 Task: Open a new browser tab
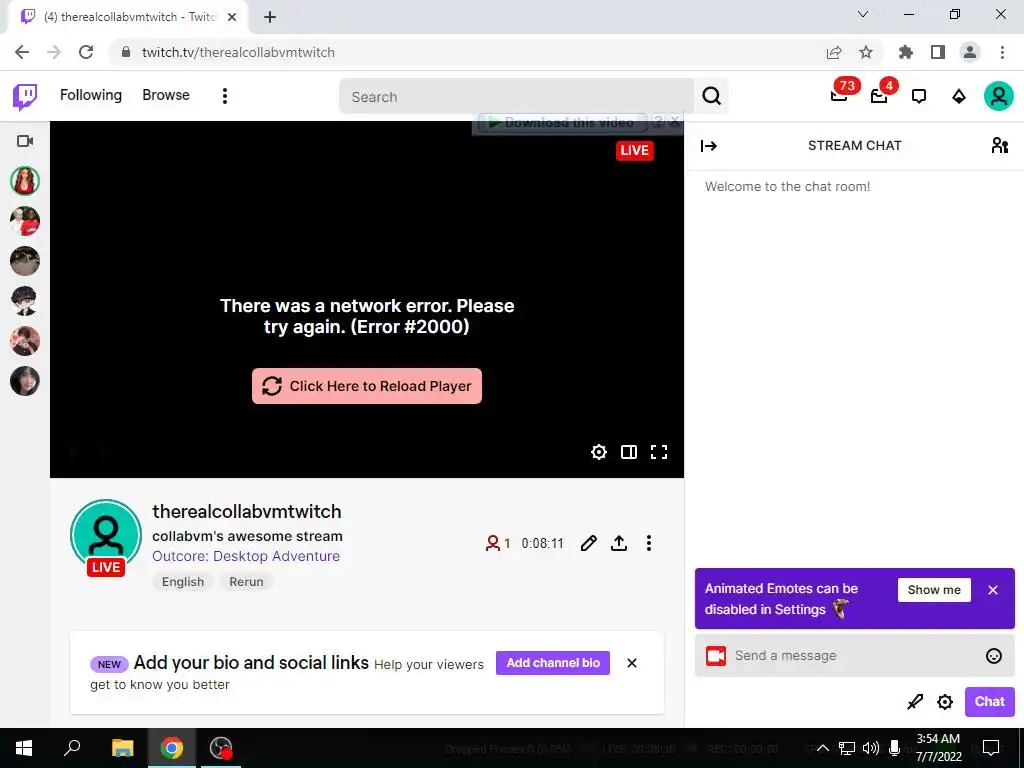pos(270,17)
